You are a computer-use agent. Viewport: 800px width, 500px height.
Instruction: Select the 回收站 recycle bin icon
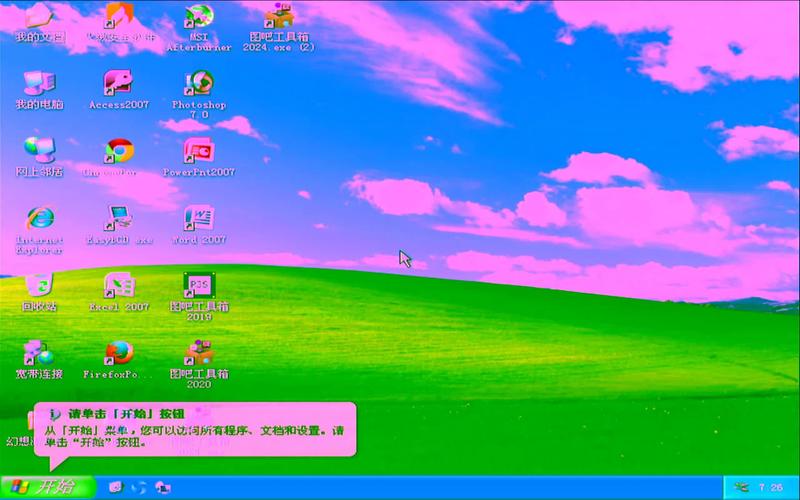(x=39, y=292)
